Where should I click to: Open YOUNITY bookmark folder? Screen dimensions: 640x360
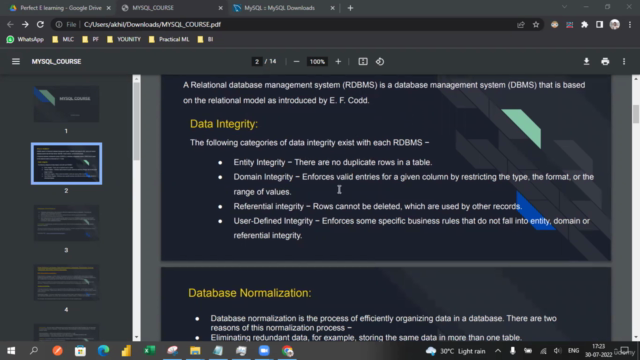(x=124, y=39)
